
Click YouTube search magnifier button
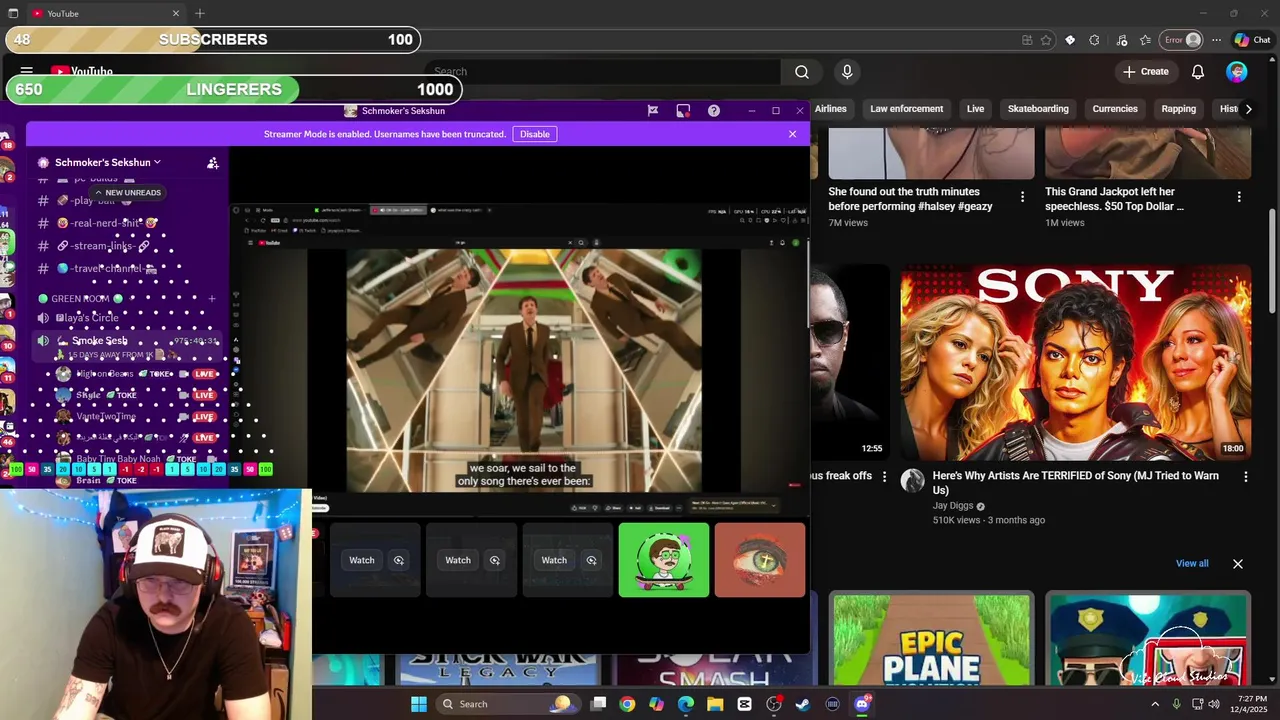[x=801, y=72]
